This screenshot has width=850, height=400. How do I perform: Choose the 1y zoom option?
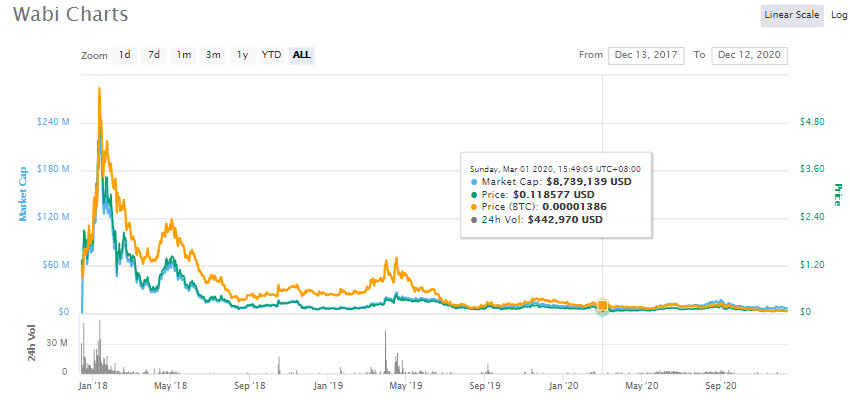tap(242, 55)
